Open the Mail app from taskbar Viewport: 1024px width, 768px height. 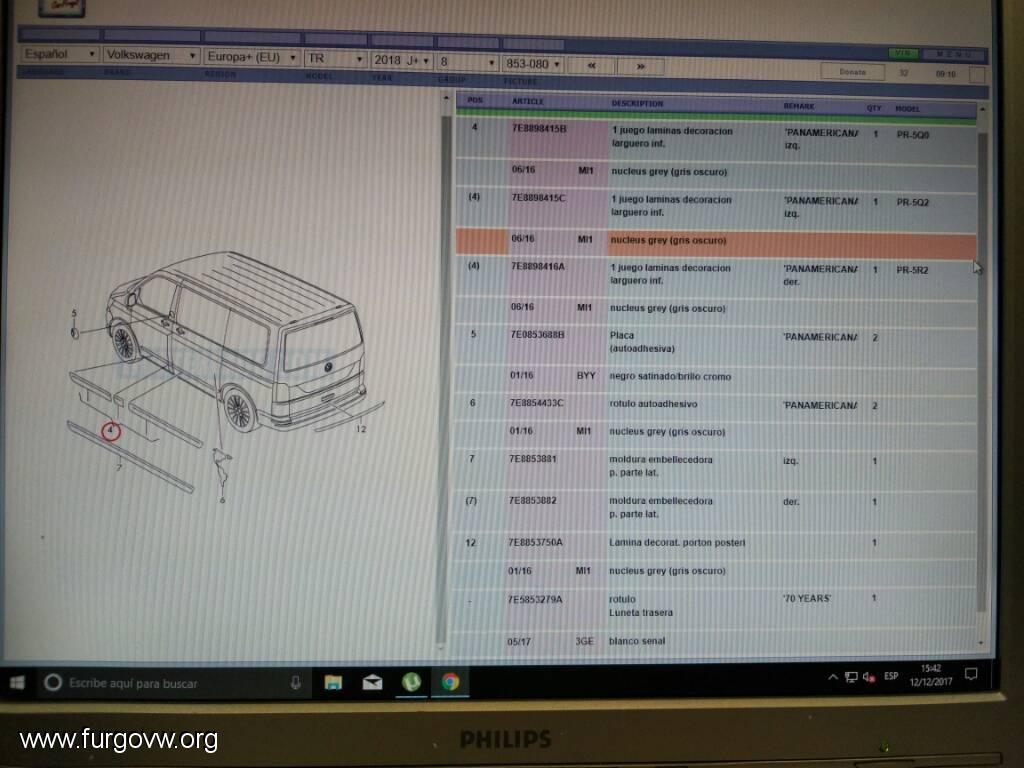click(372, 683)
